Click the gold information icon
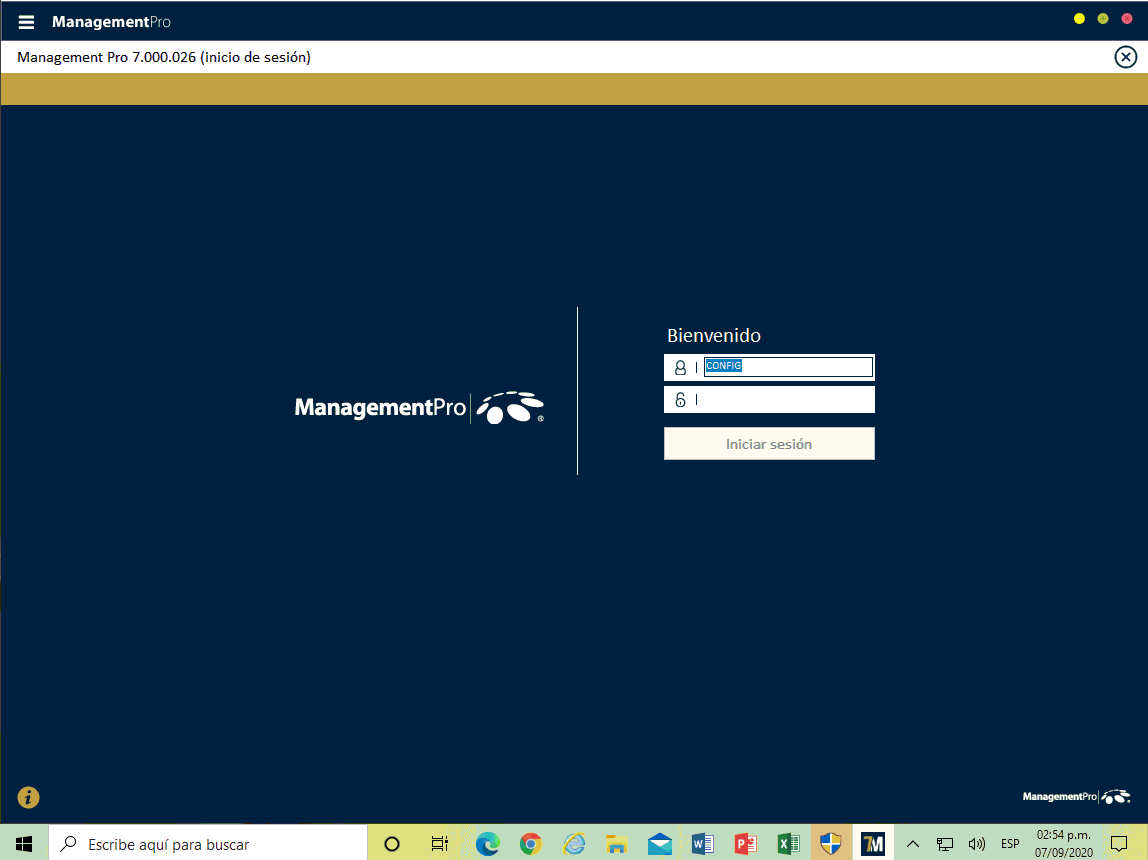 click(x=28, y=797)
